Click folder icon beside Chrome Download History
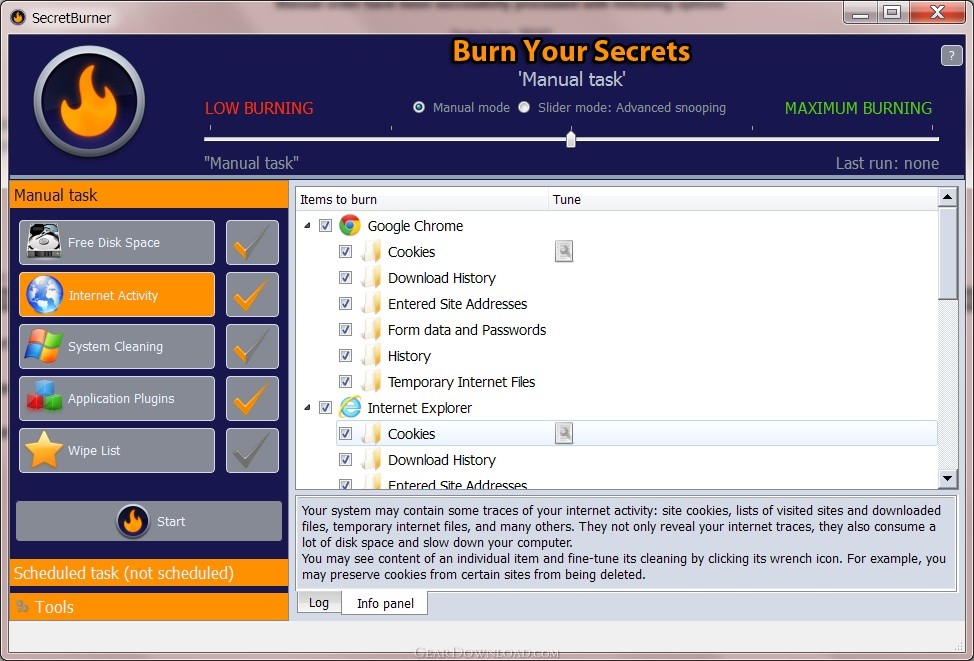 [371, 278]
